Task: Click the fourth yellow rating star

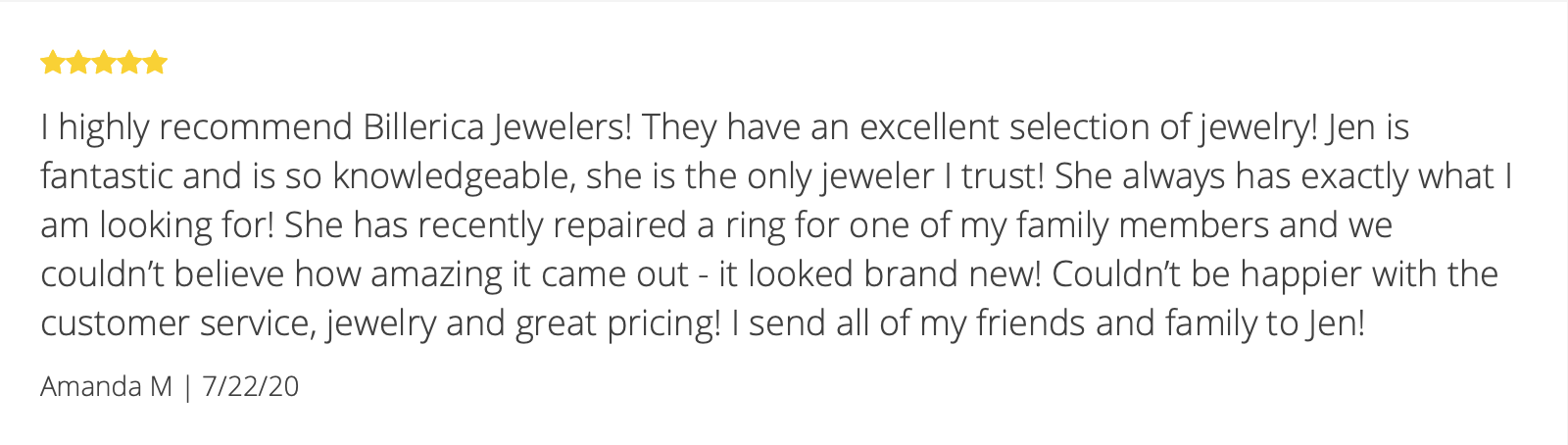Action: pos(129,64)
